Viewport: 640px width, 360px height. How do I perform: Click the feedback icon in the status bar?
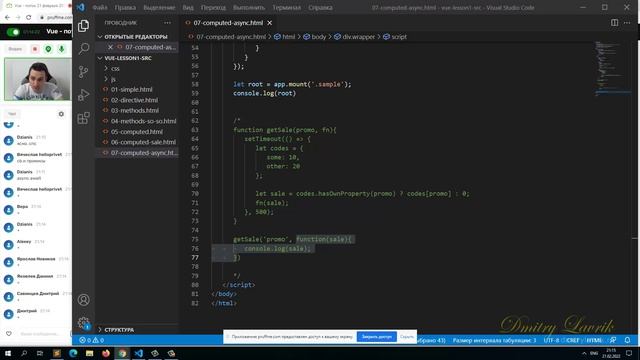(613, 340)
